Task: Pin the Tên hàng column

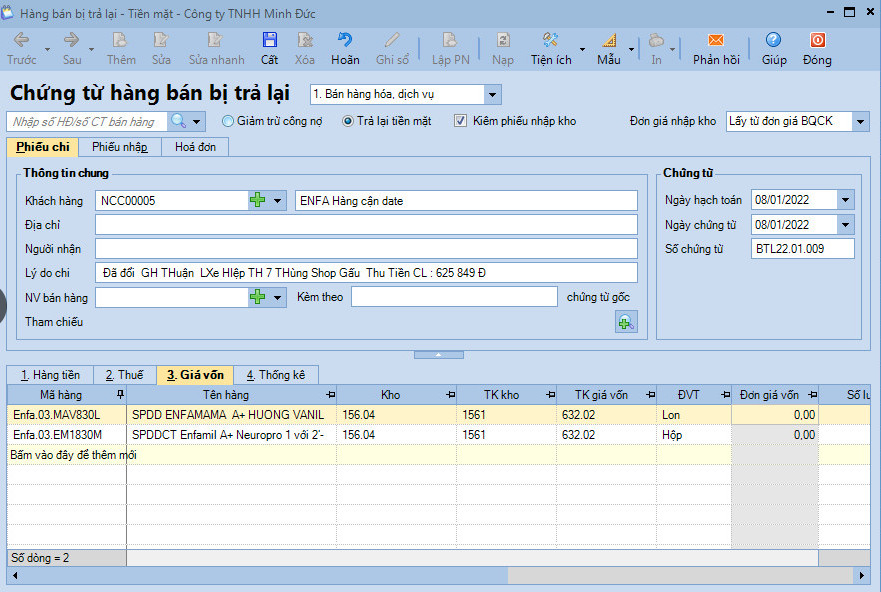Action: [330, 395]
